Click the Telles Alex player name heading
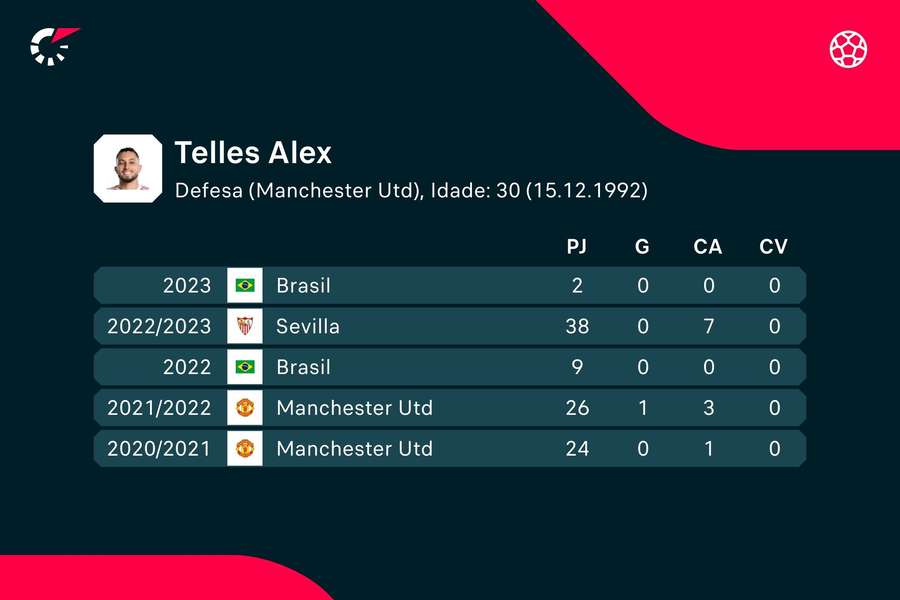 pyautogui.click(x=253, y=153)
